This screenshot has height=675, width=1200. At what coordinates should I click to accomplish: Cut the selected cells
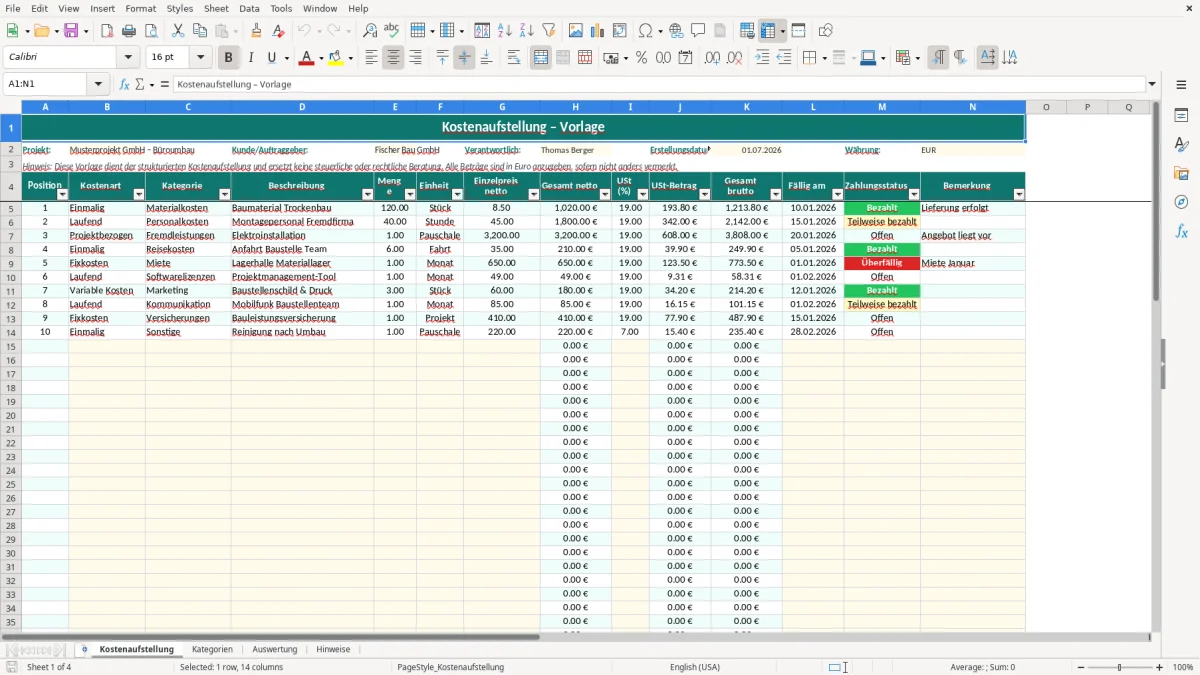[178, 31]
